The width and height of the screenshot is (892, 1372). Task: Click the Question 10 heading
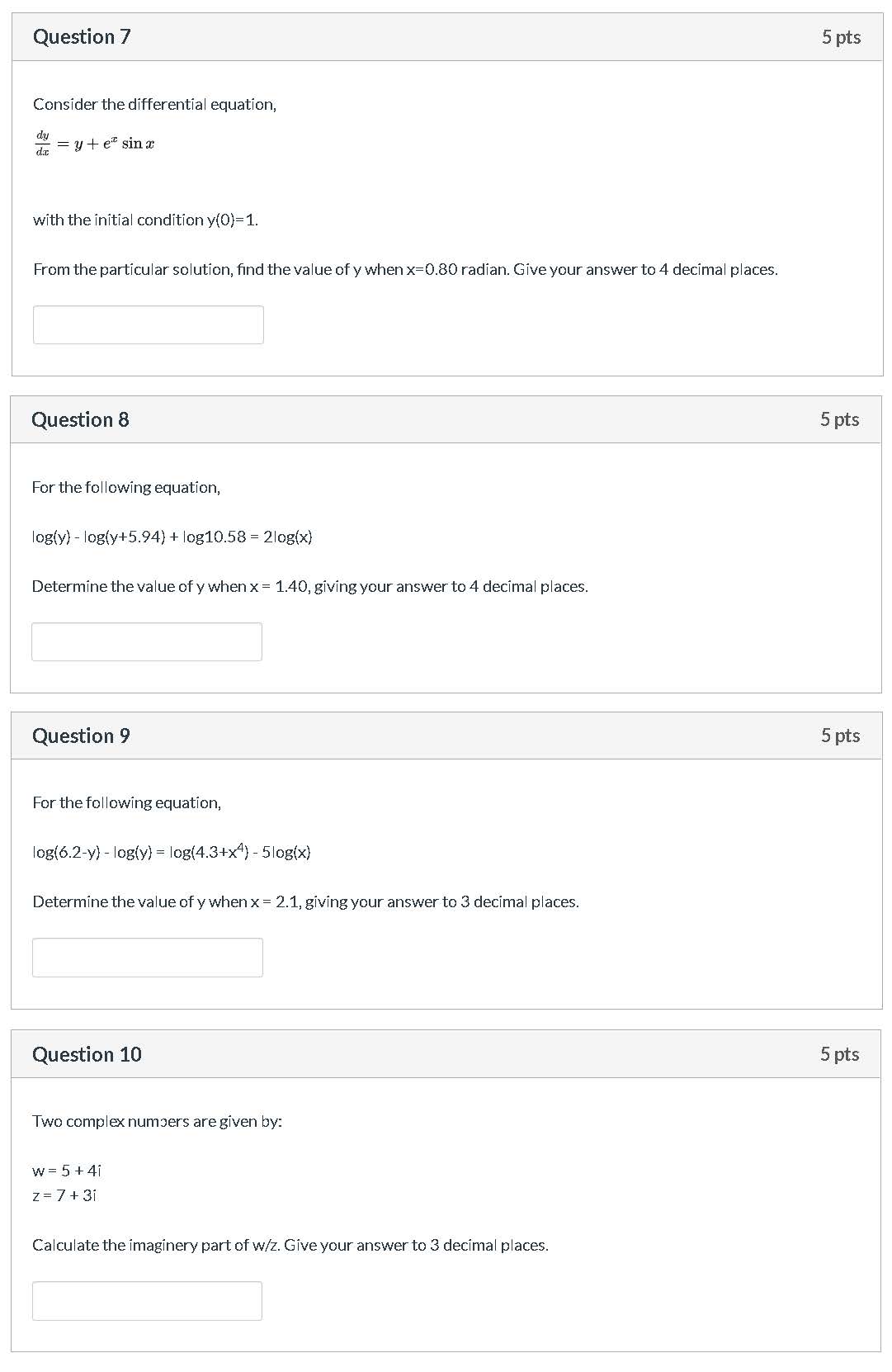click(x=87, y=1054)
